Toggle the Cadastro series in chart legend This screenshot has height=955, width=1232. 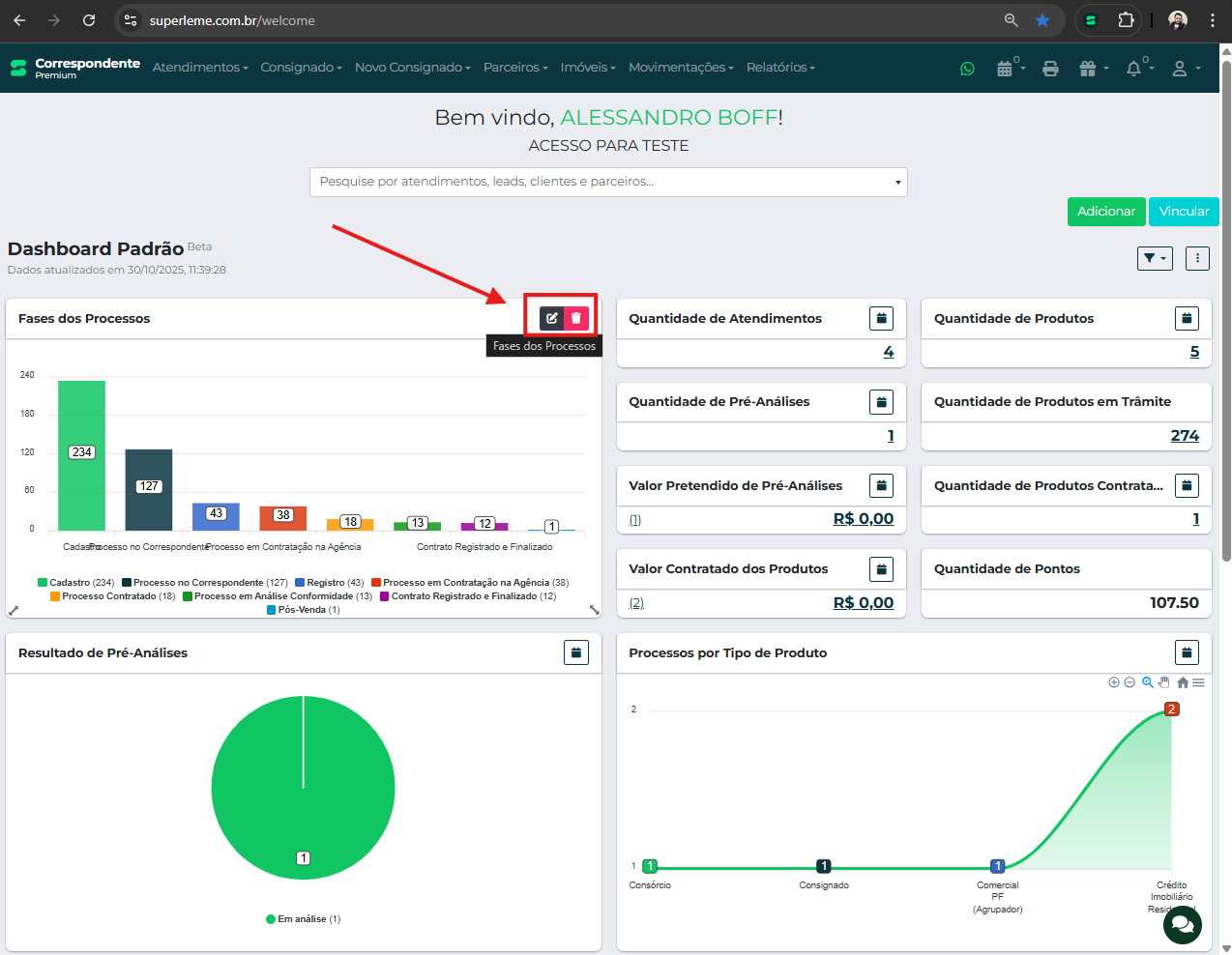(x=76, y=583)
